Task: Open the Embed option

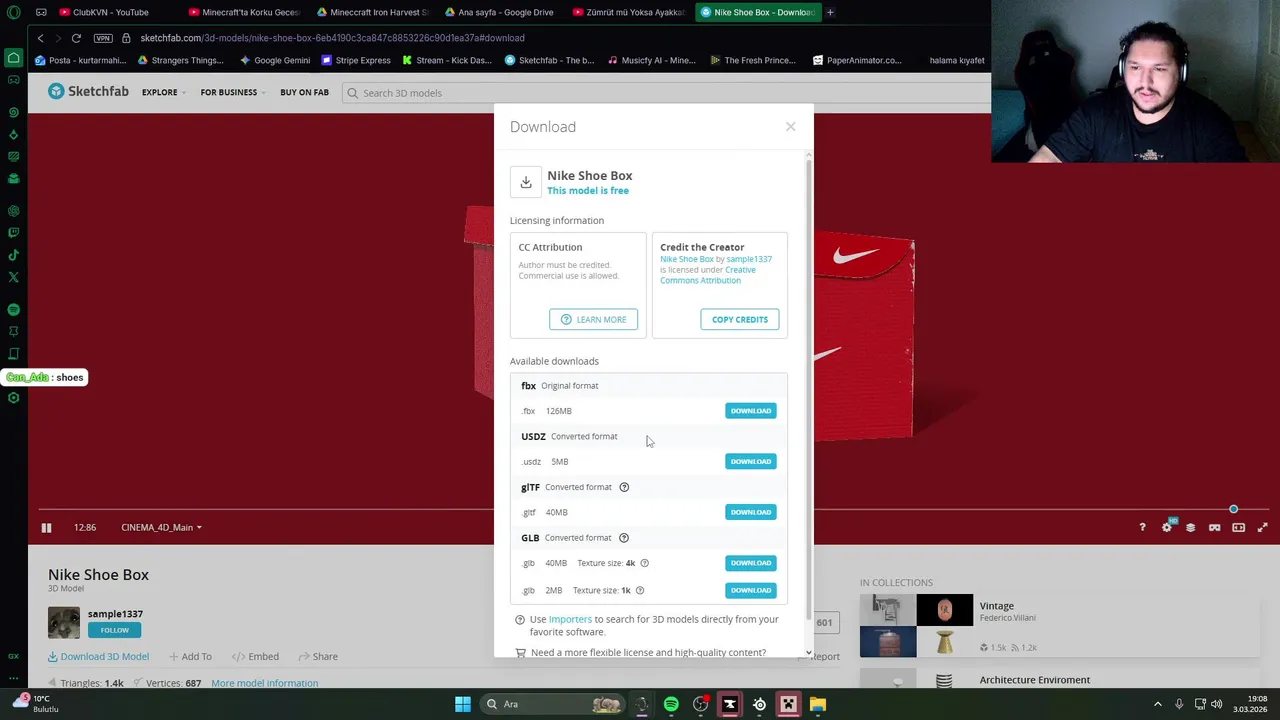Action: click(255, 656)
